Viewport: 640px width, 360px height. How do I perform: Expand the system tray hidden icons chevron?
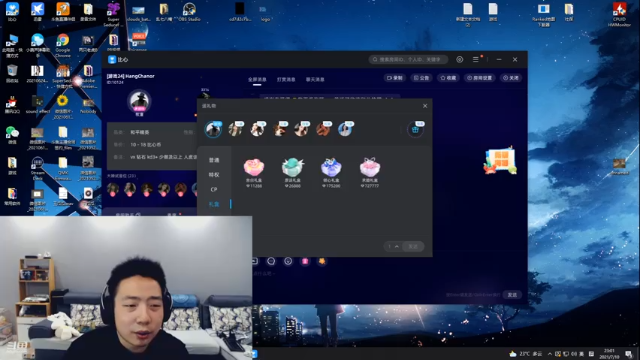(x=550, y=354)
